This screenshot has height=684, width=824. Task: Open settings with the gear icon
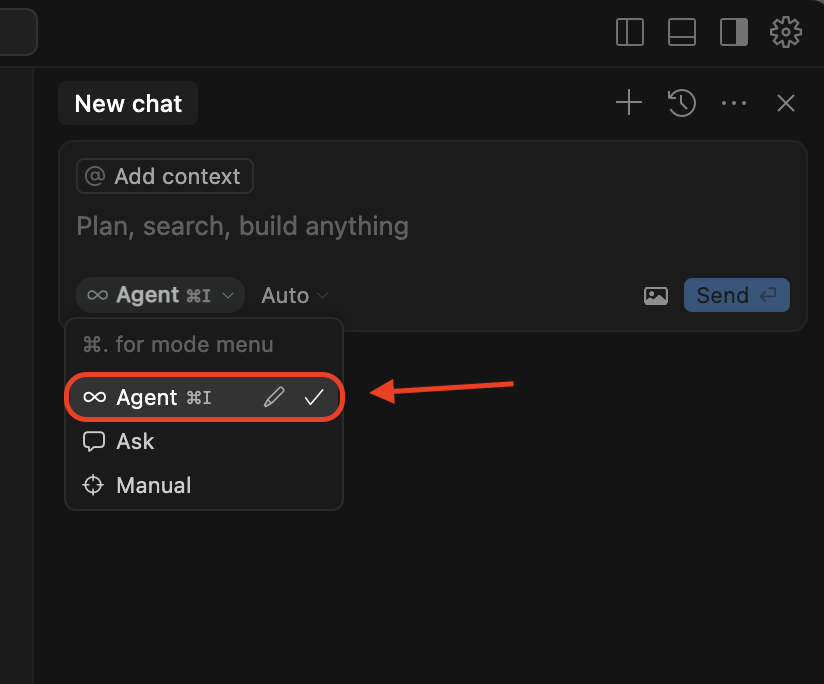(x=786, y=32)
